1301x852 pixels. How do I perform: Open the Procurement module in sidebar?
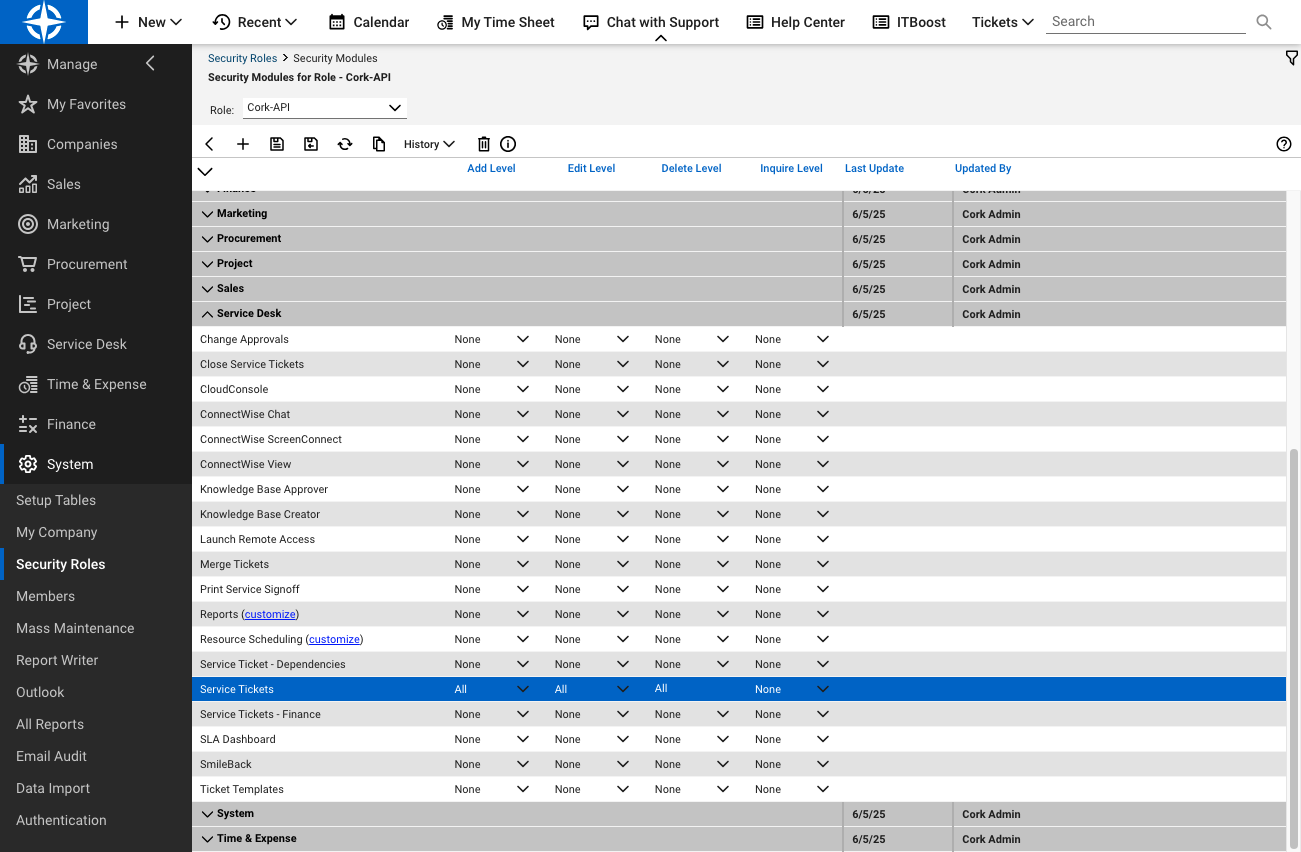point(87,264)
